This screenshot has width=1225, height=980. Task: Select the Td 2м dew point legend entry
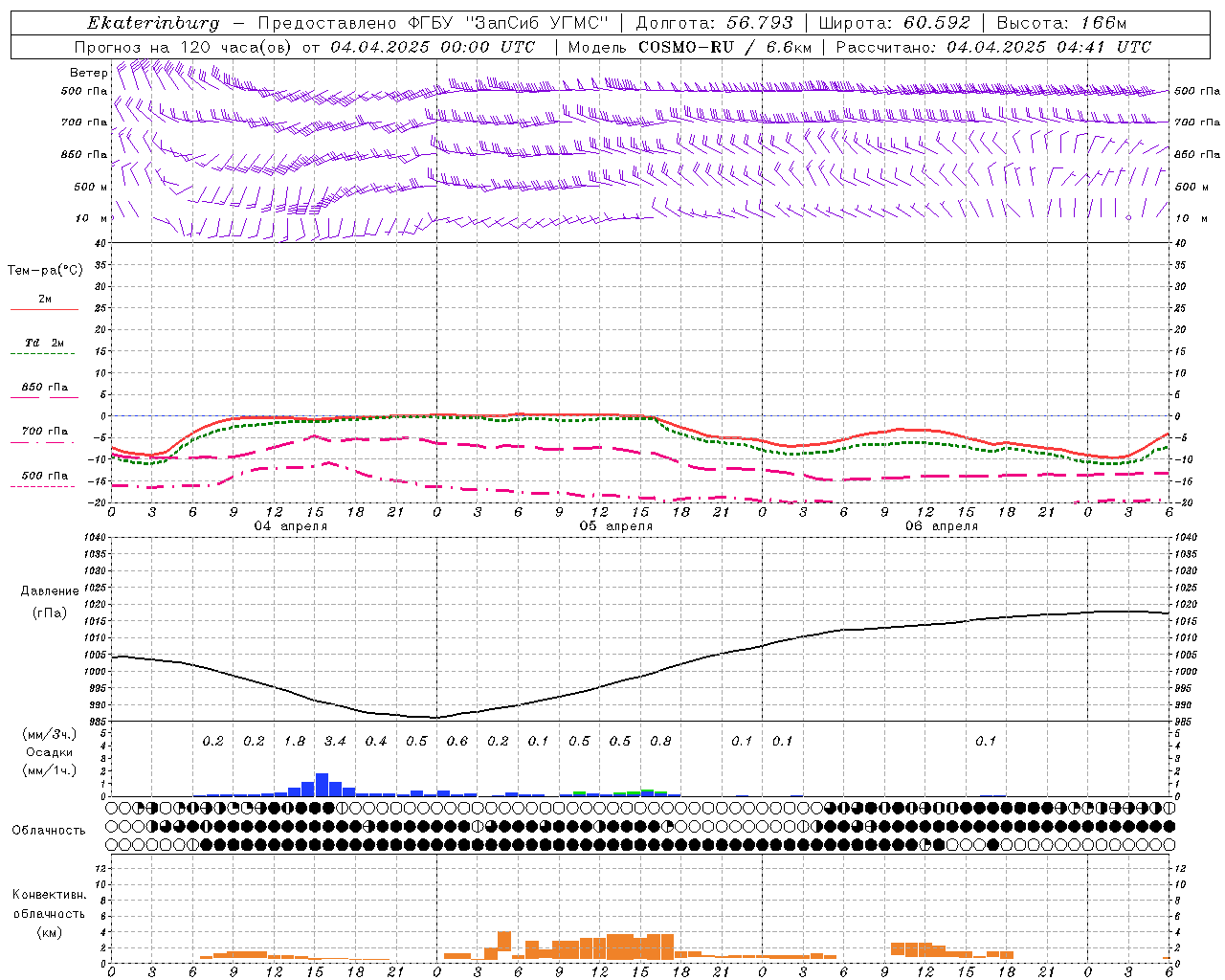pos(45,343)
